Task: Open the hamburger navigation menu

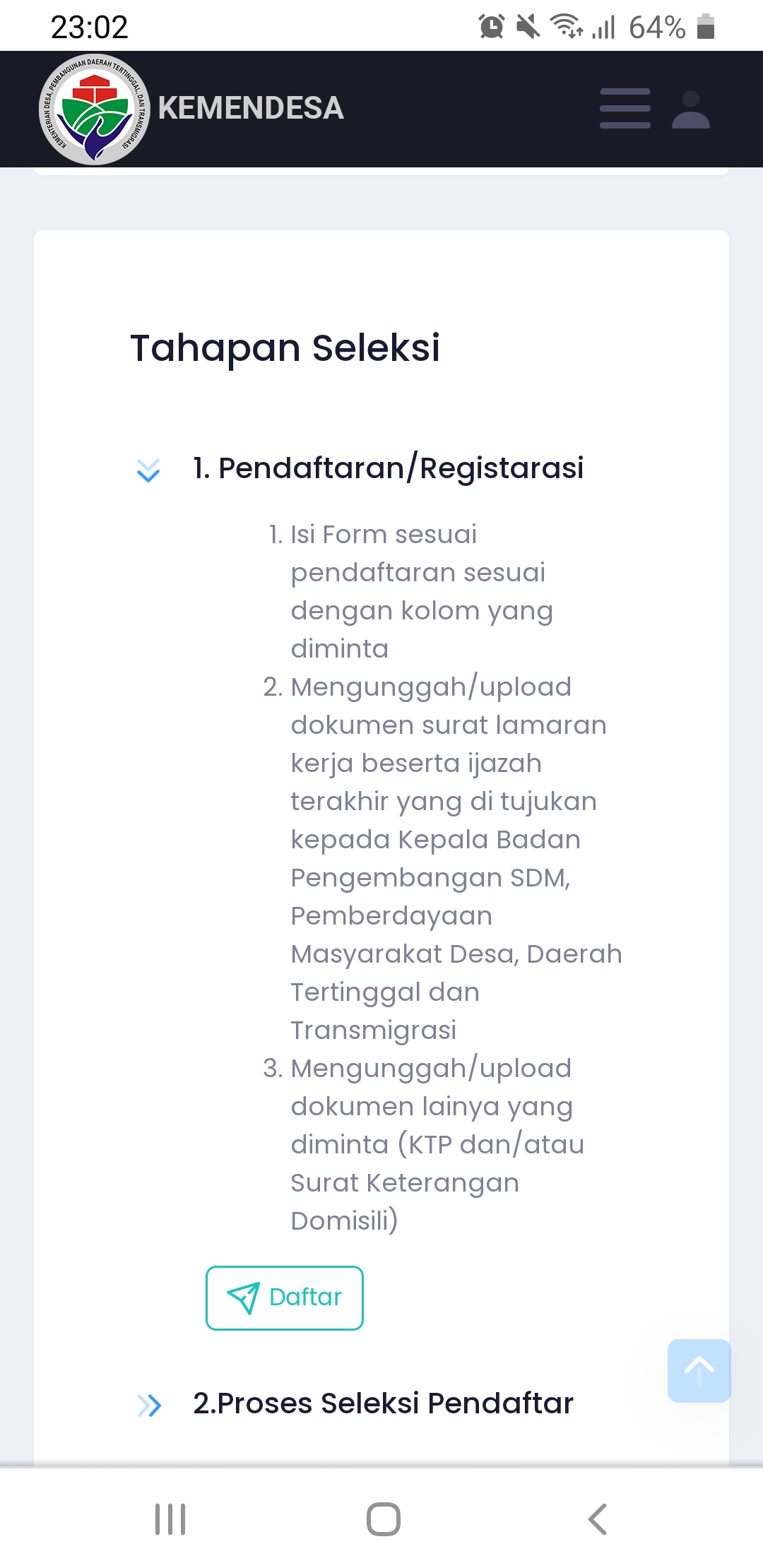Action: coord(625,109)
